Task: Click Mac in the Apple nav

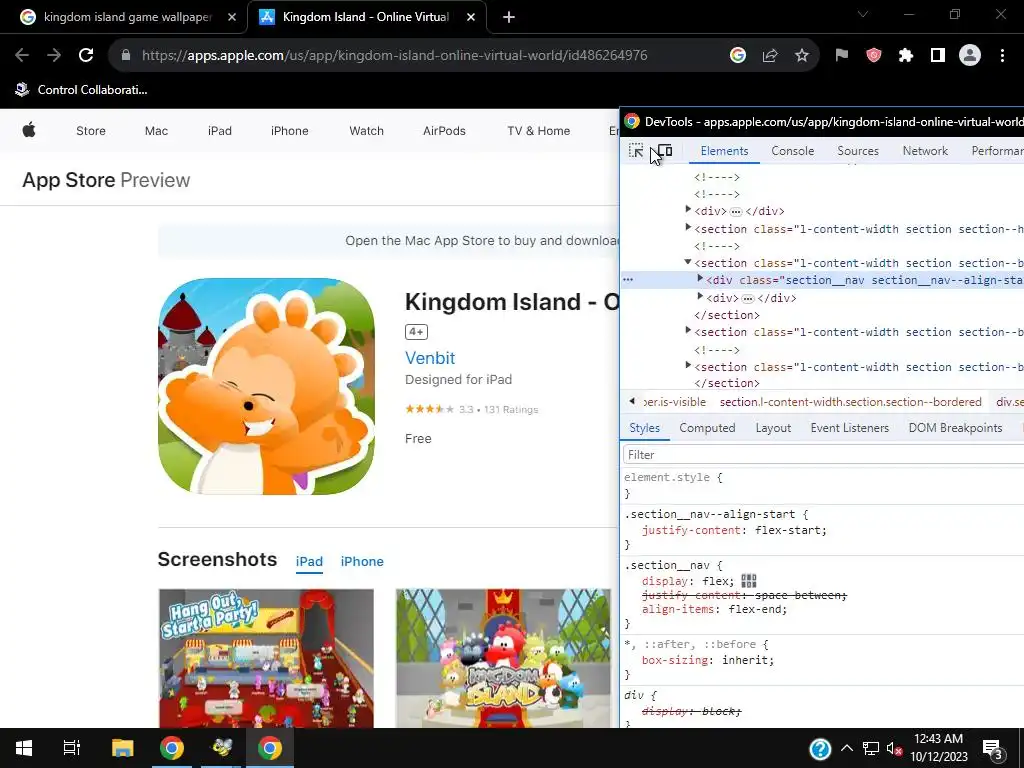Action: 156,131
